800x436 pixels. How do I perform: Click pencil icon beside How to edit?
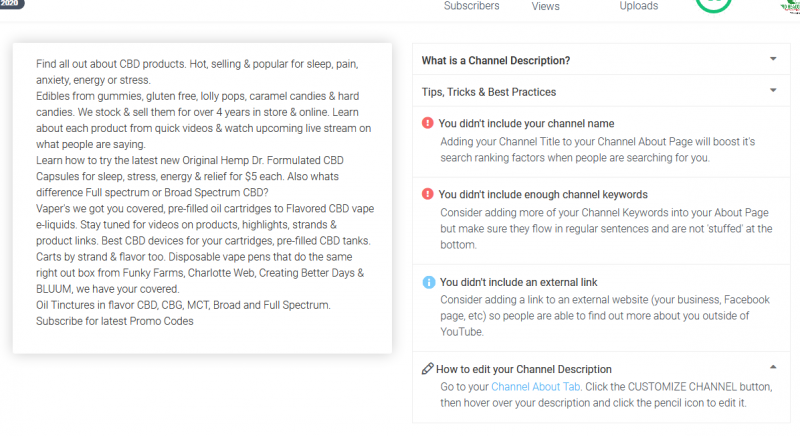(428, 369)
